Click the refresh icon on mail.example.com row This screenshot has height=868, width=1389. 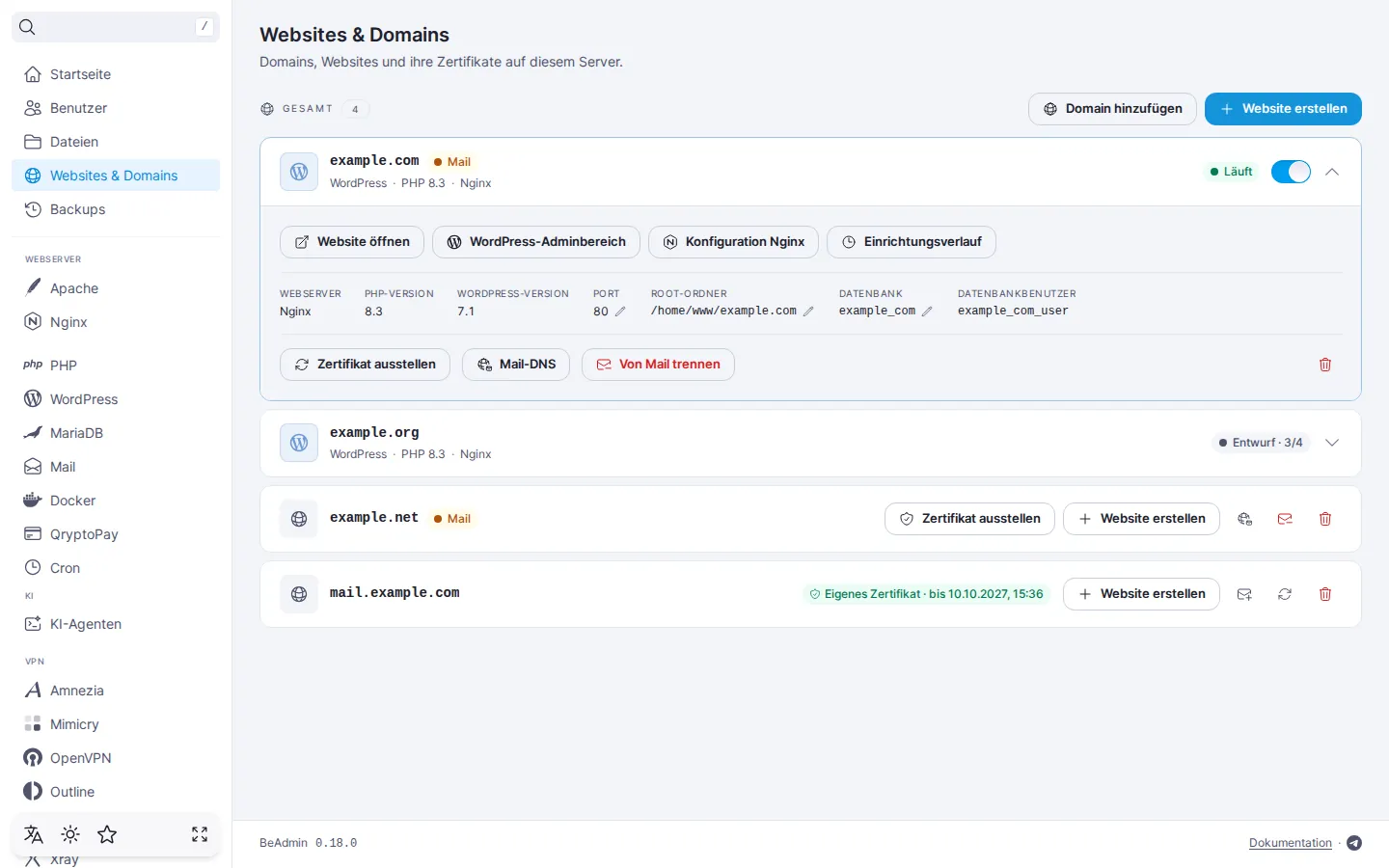coord(1285,594)
